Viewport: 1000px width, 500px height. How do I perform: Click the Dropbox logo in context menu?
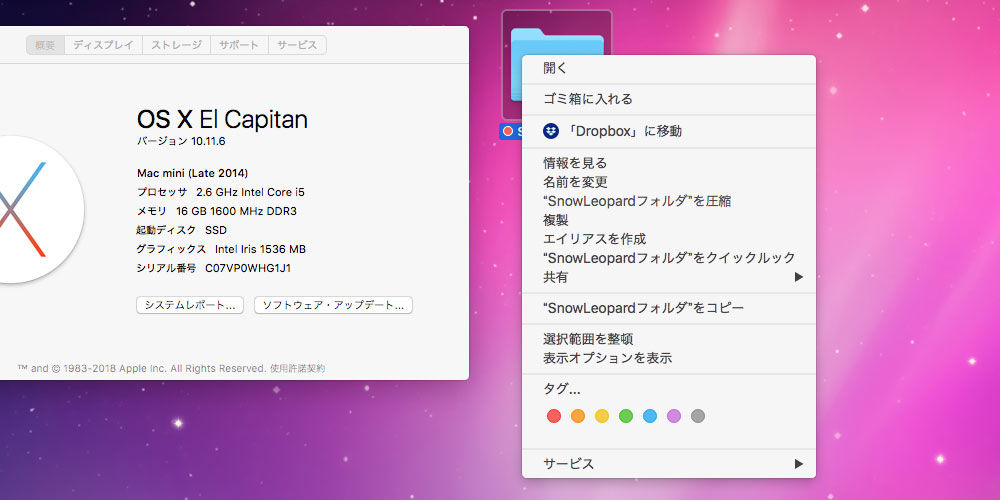[551, 131]
